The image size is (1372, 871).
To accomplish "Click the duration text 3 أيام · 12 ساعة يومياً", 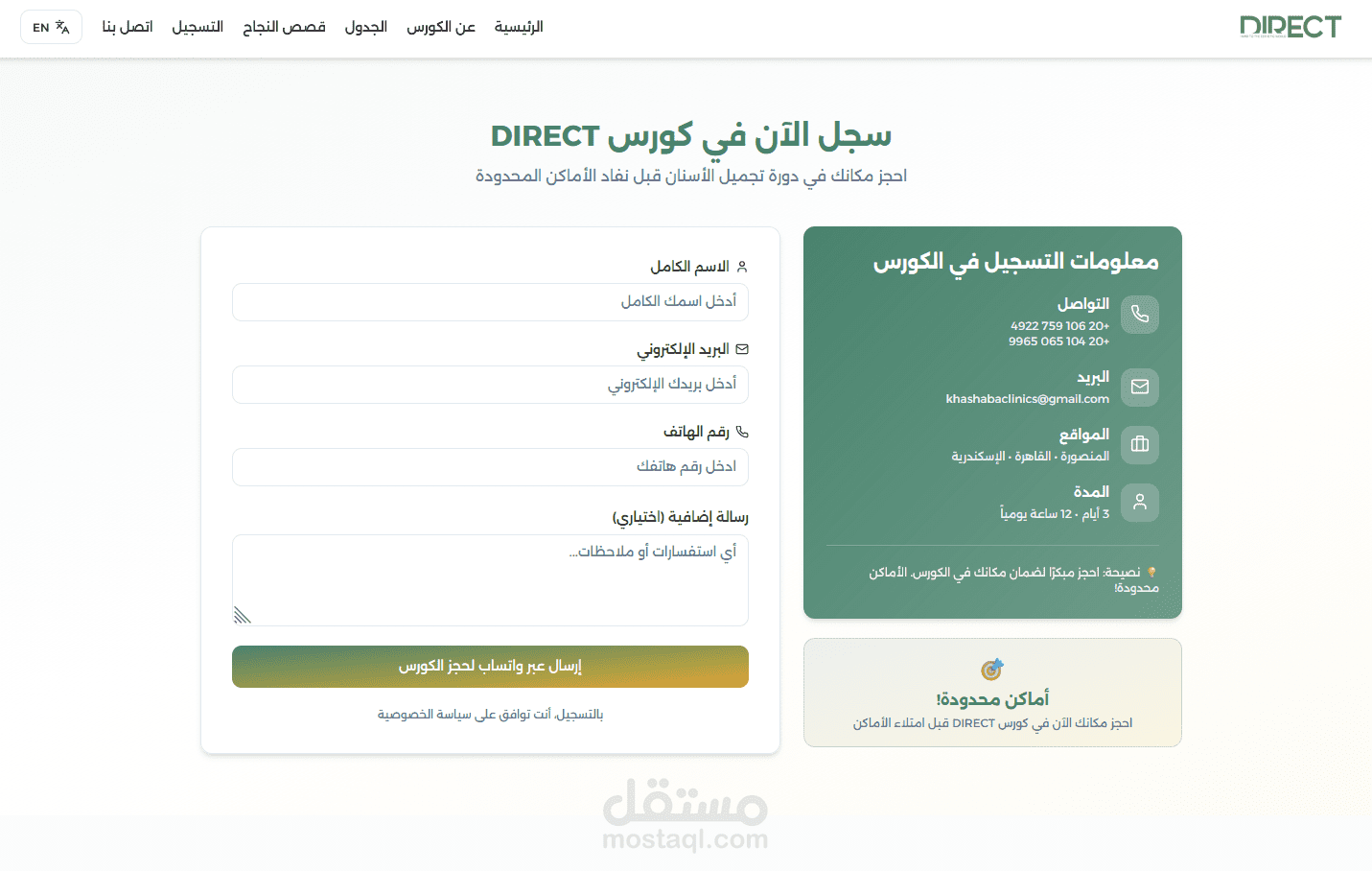I will pos(1055,514).
